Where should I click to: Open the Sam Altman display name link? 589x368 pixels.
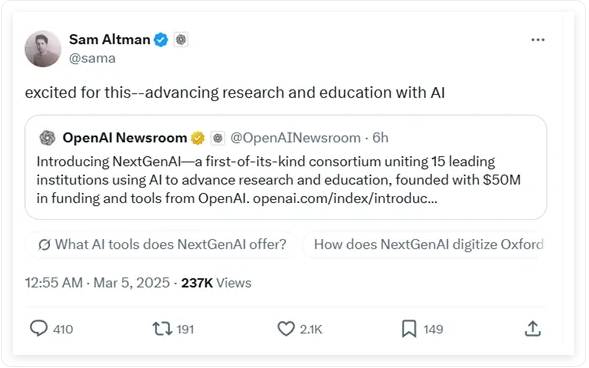click(x=110, y=39)
